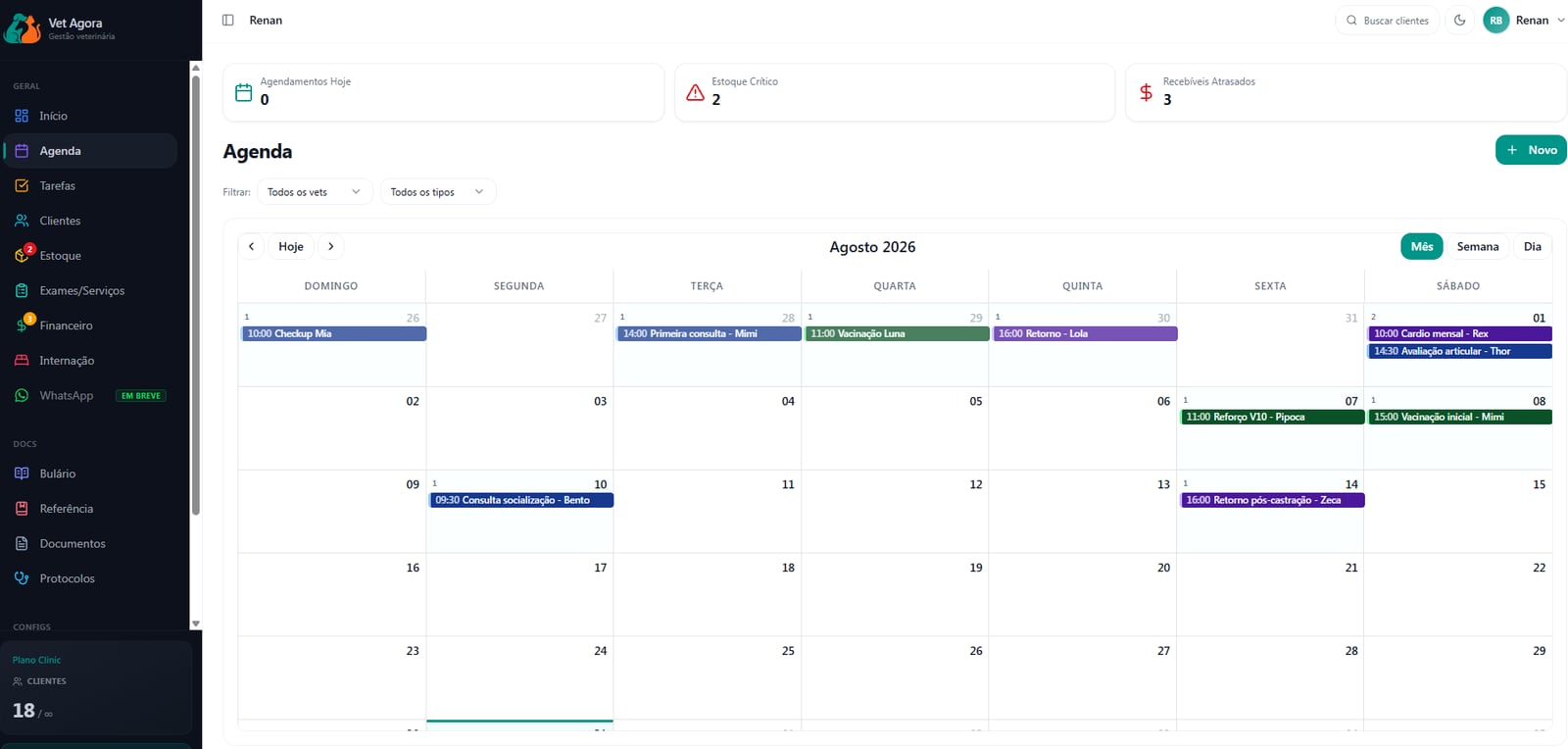The image size is (1568, 749).
Task: Open 14:00 Primeira consulta - Mimi event
Action: [x=710, y=333]
